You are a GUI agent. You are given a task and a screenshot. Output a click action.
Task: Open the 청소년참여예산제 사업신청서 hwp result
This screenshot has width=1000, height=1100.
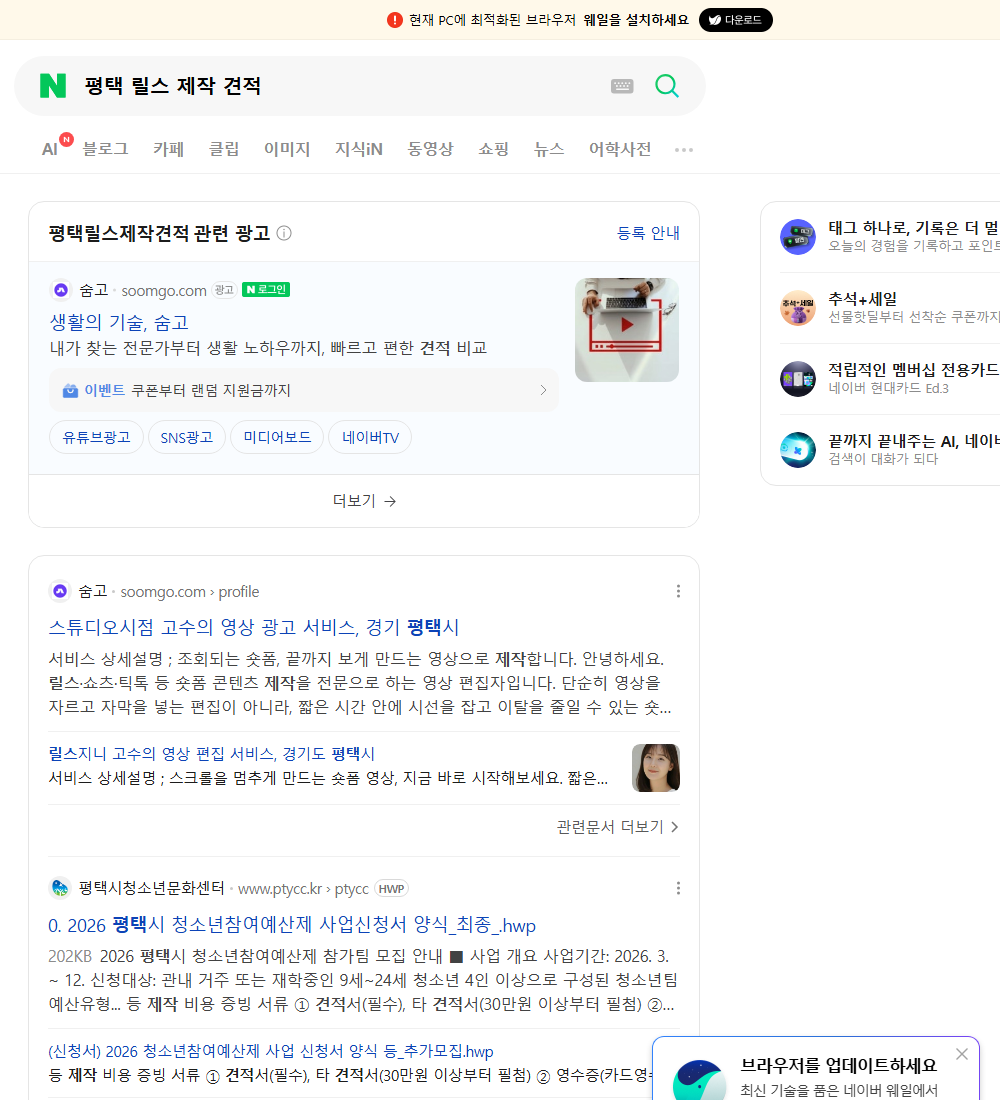pyautogui.click(x=292, y=925)
